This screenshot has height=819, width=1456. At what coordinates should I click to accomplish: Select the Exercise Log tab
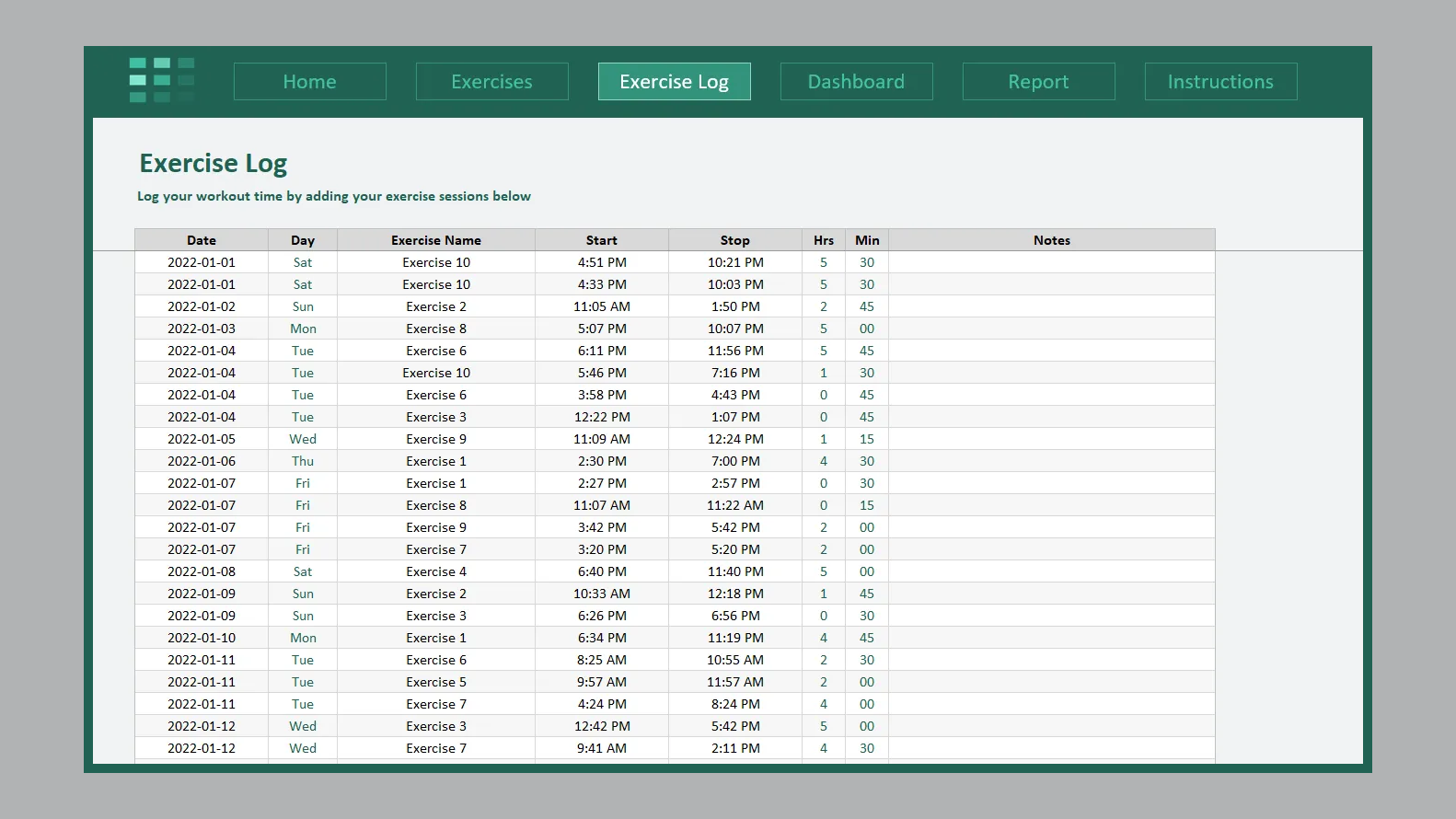[x=674, y=82]
